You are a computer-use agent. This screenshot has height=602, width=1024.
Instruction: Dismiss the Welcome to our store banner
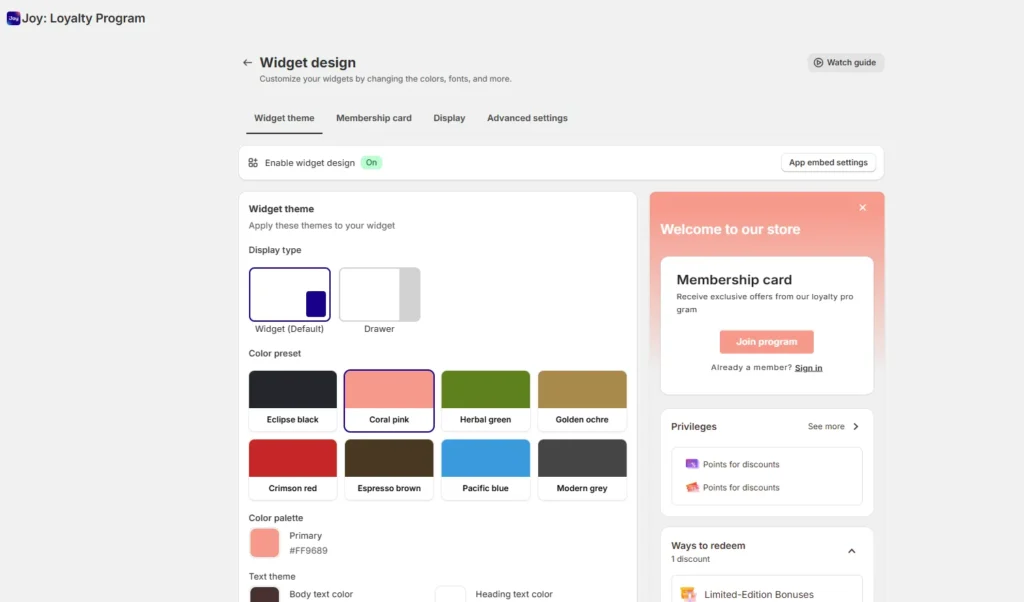[862, 207]
